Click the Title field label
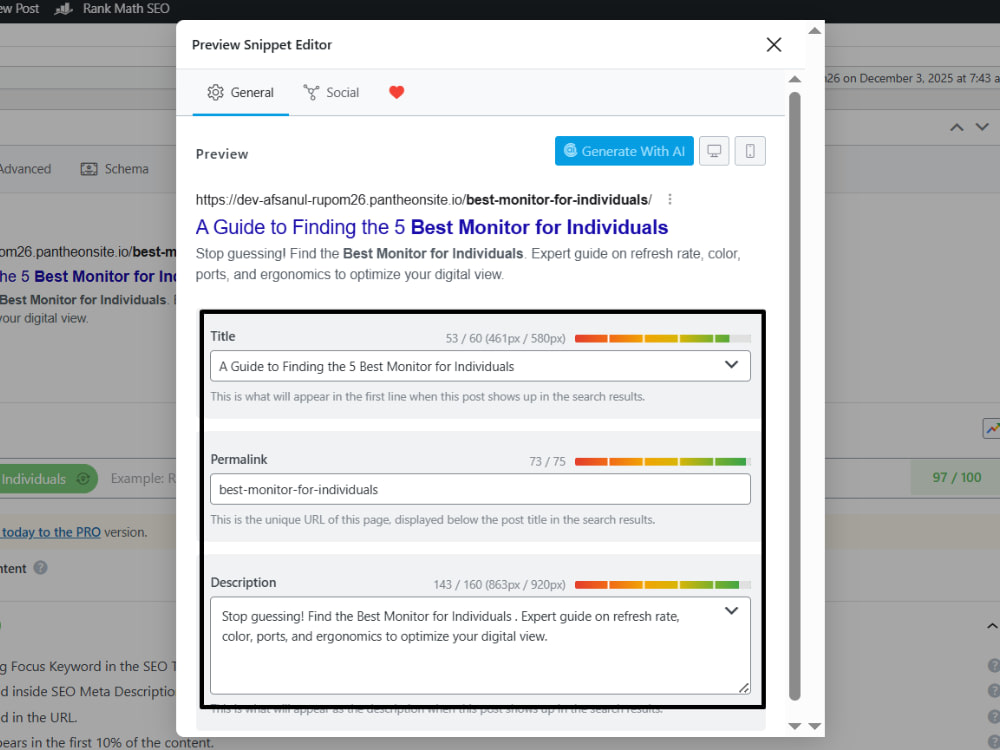The image size is (1000, 750). [223, 336]
